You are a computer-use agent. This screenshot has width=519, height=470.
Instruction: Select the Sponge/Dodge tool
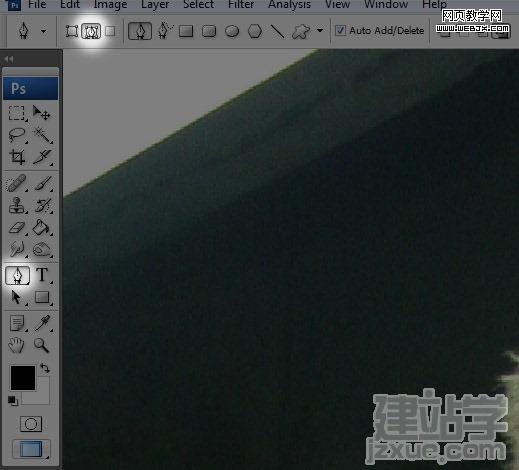pos(42,250)
